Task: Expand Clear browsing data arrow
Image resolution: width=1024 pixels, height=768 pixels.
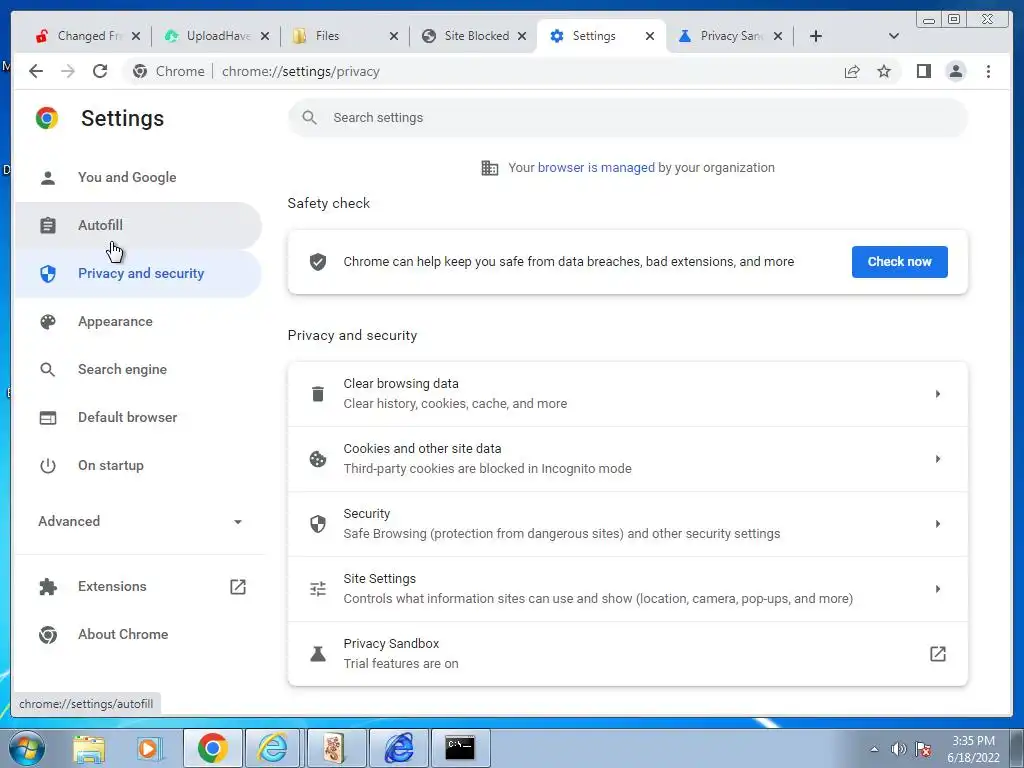Action: pos(938,394)
